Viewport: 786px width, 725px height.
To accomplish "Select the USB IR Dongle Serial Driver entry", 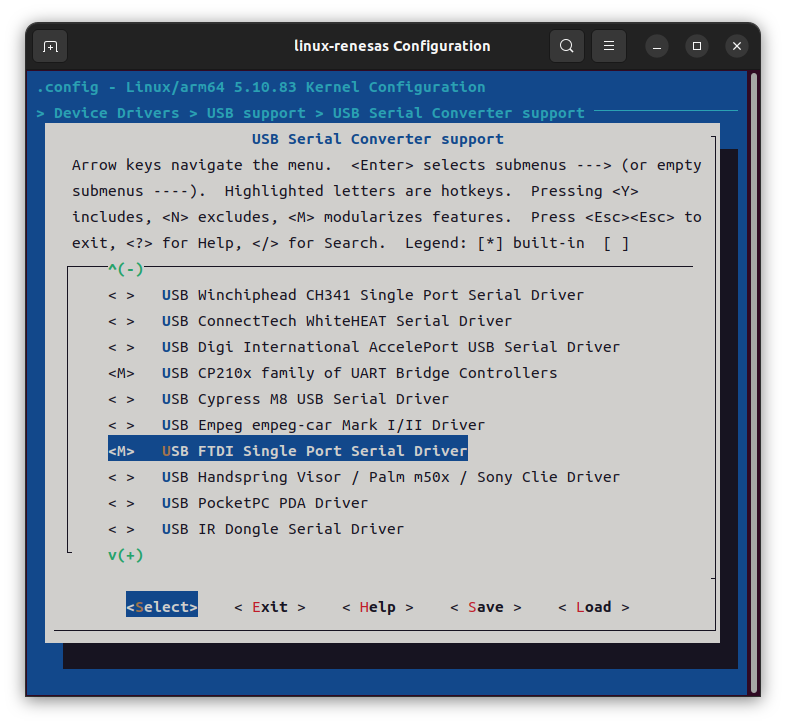I will [x=282, y=529].
